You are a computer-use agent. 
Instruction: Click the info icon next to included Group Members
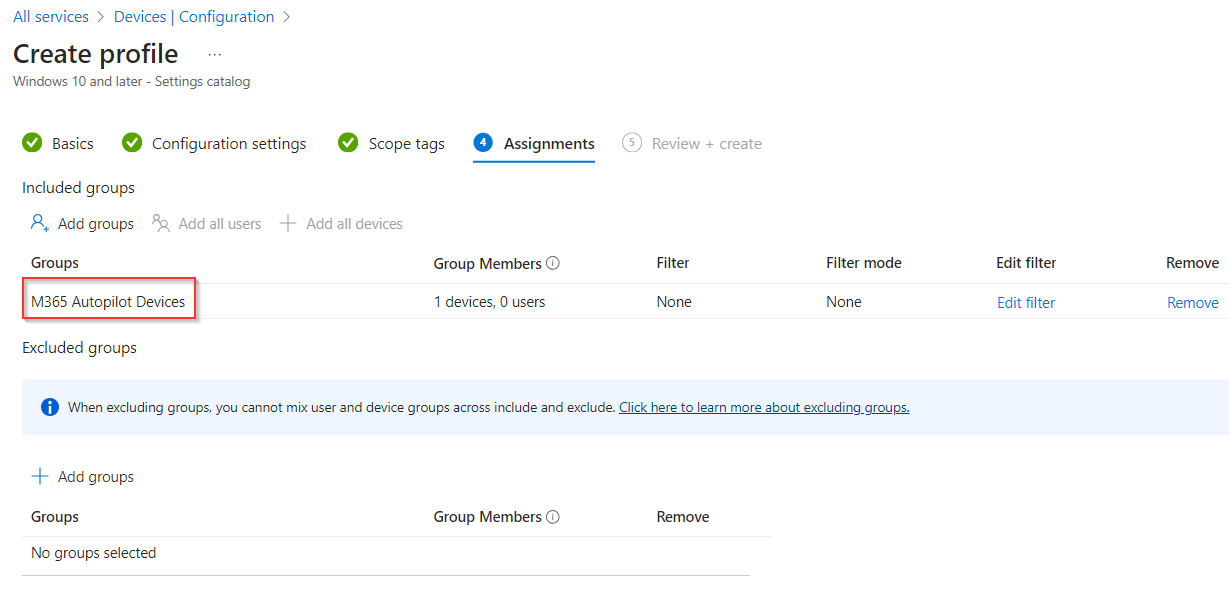(553, 263)
